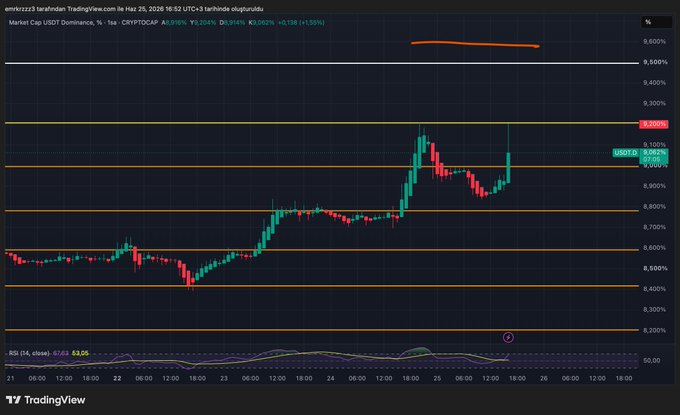Toggle the % scale button

click(x=656, y=22)
